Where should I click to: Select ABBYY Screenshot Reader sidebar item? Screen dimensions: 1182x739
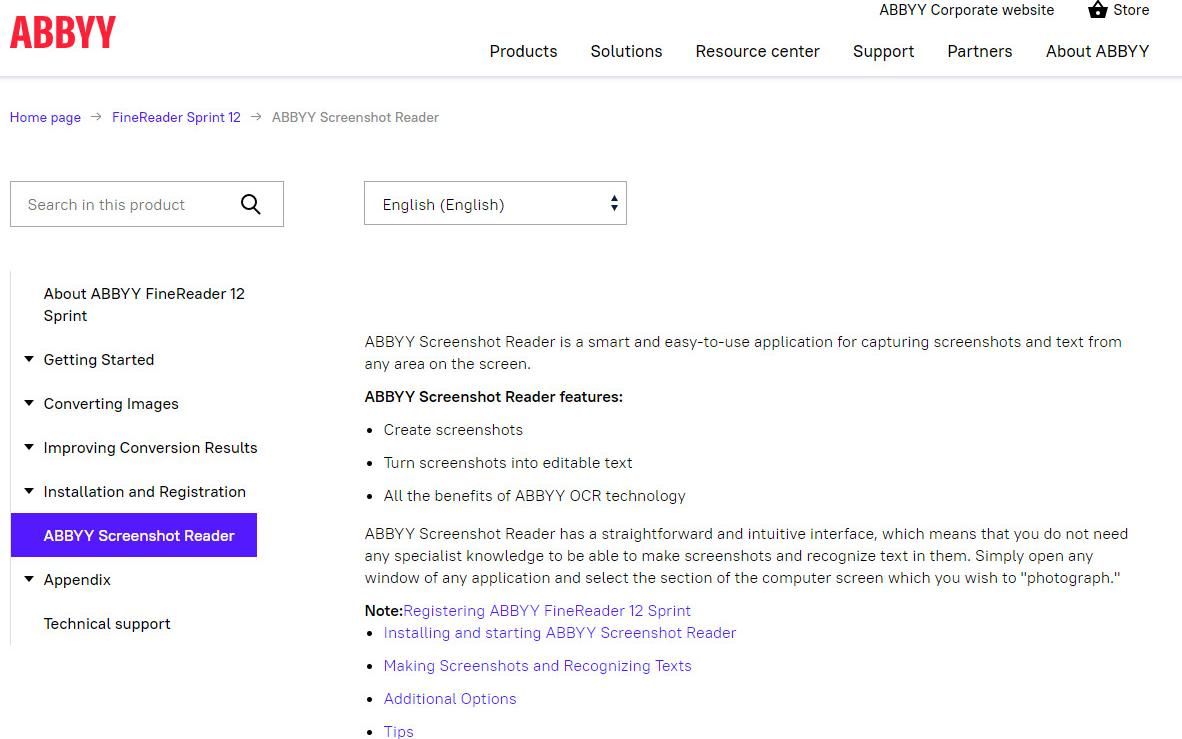click(134, 535)
